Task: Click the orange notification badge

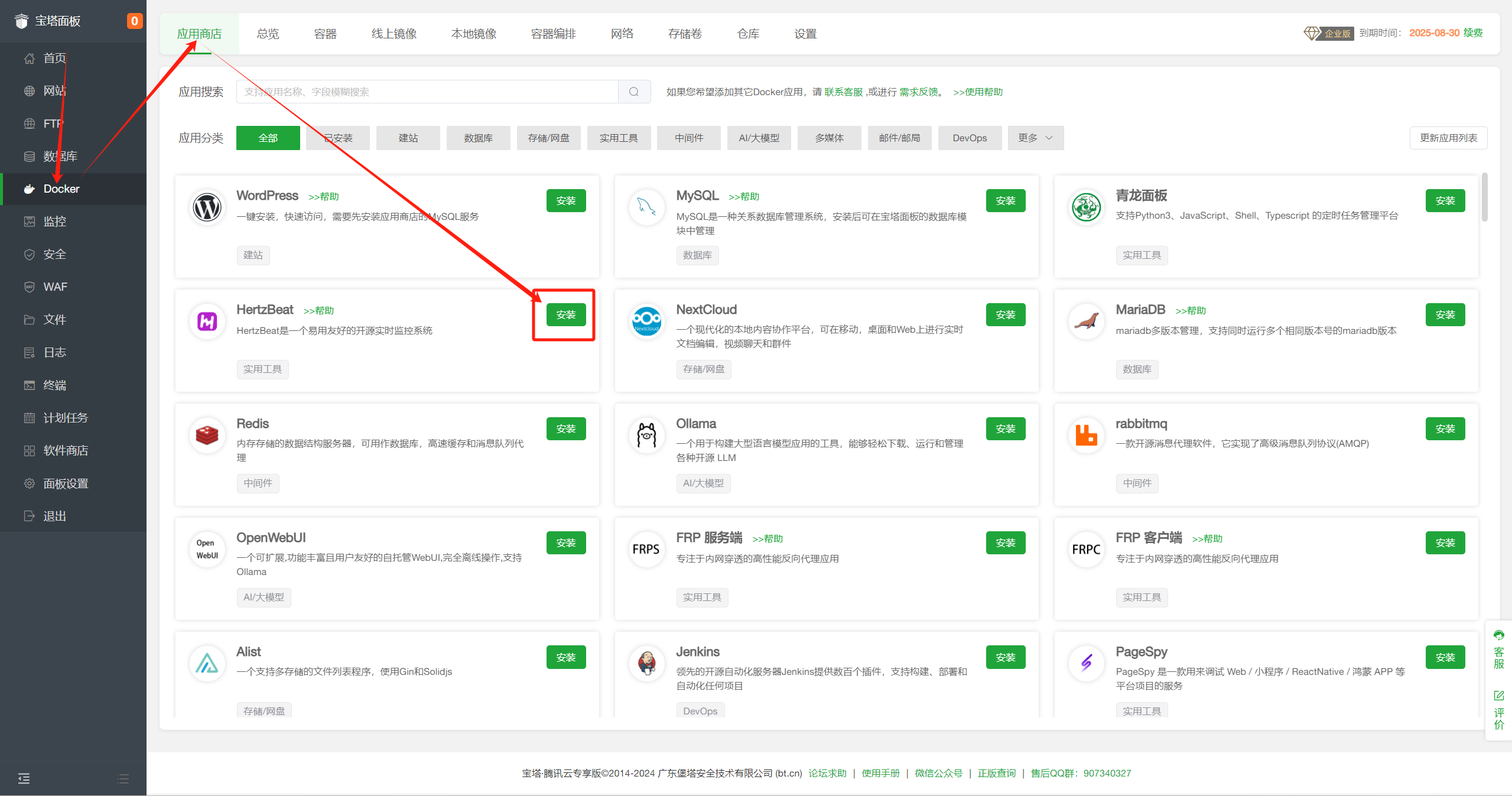Action: [134, 21]
